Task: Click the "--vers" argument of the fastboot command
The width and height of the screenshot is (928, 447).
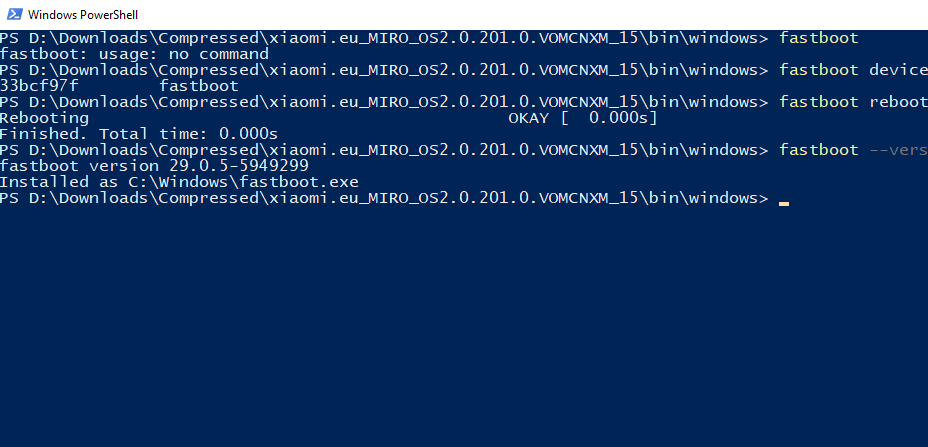Action: point(897,150)
